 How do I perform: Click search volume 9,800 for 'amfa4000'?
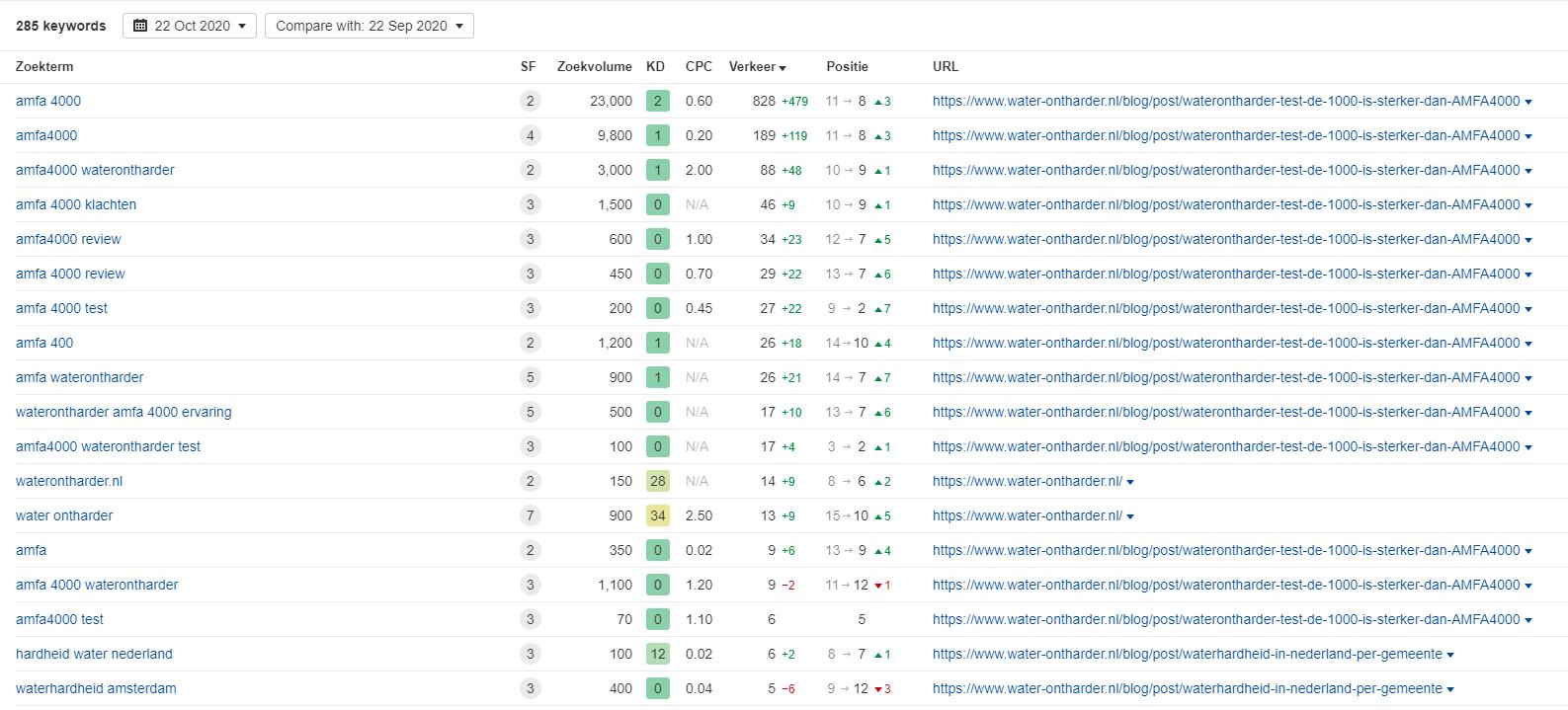pyautogui.click(x=615, y=135)
